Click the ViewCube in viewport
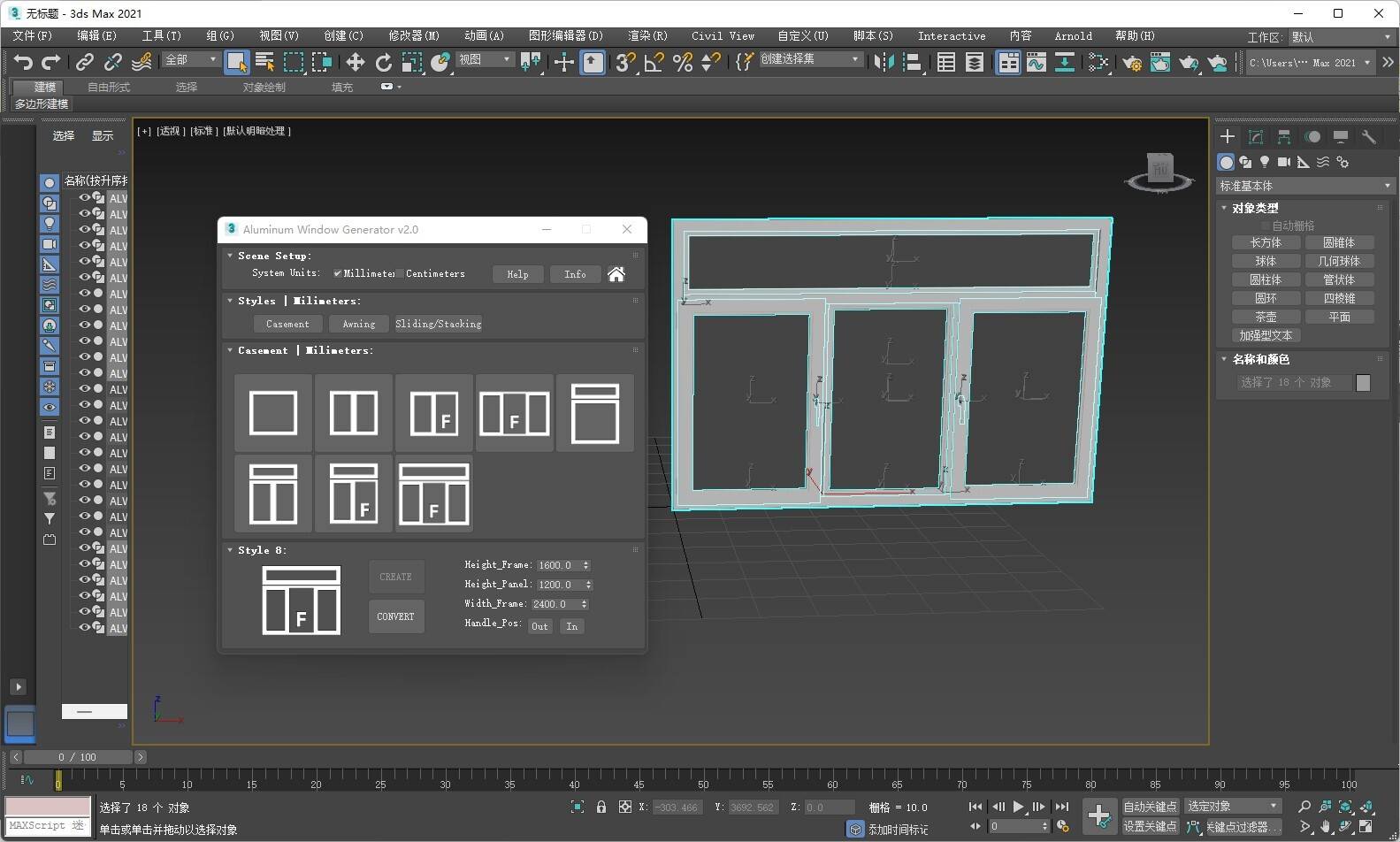Image resolution: width=1400 pixels, height=842 pixels. tap(1159, 170)
